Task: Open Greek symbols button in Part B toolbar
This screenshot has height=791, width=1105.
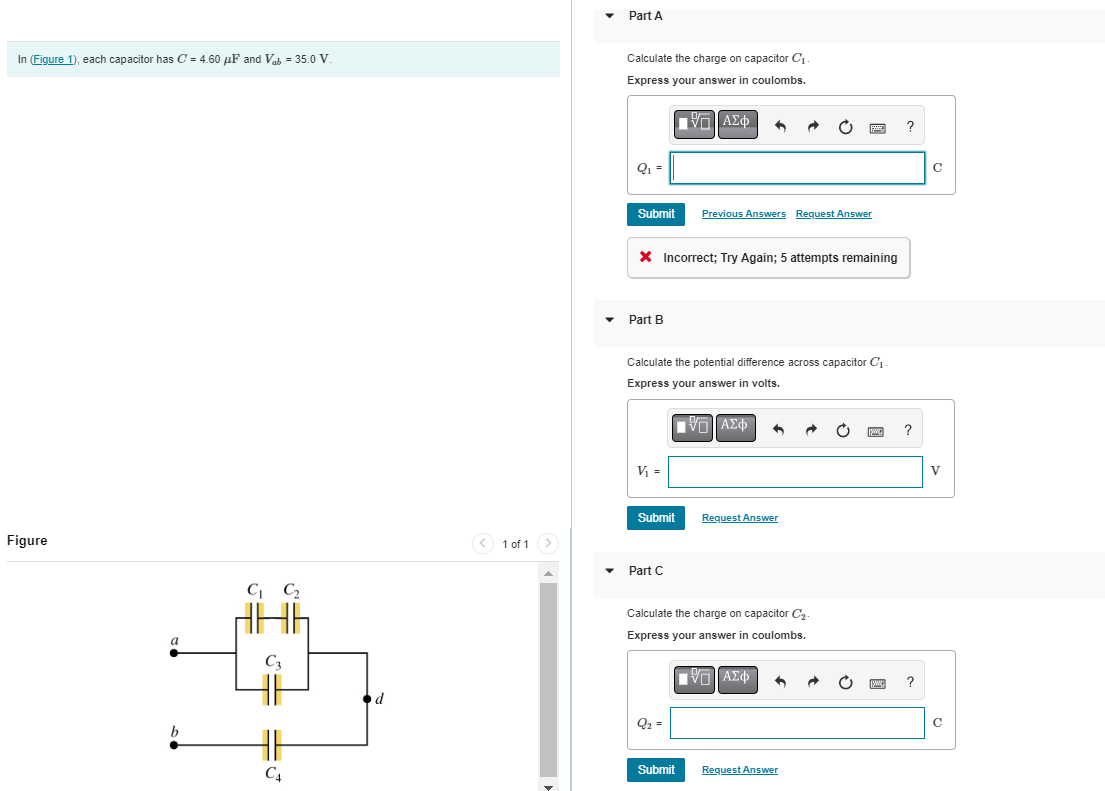Action: click(x=735, y=428)
